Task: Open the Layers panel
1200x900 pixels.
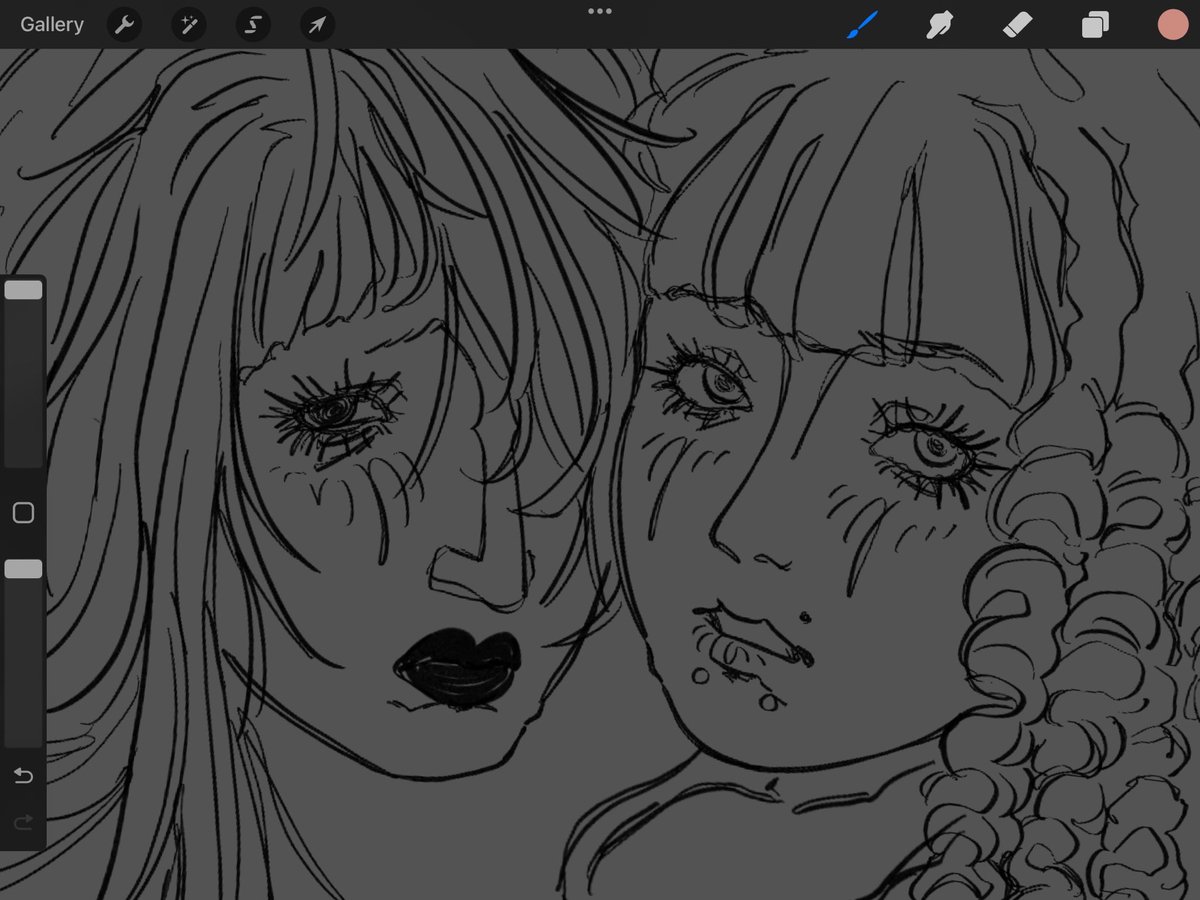Action: click(1095, 25)
